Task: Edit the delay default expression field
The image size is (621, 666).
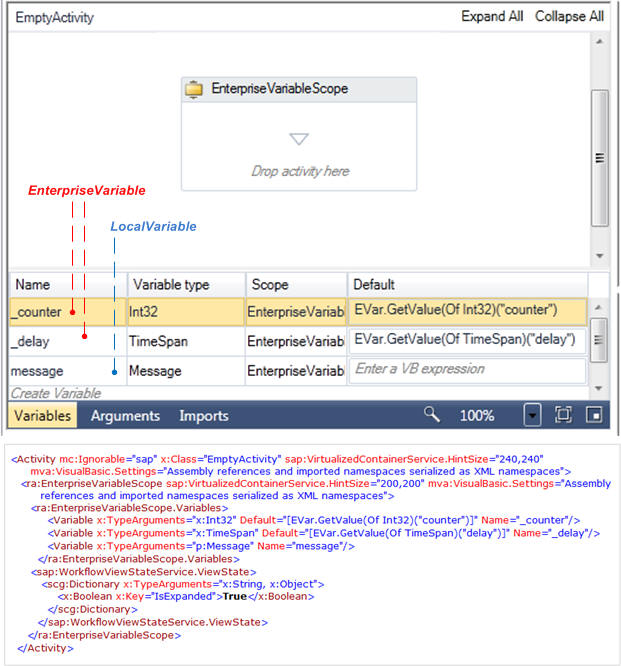Action: (x=467, y=341)
